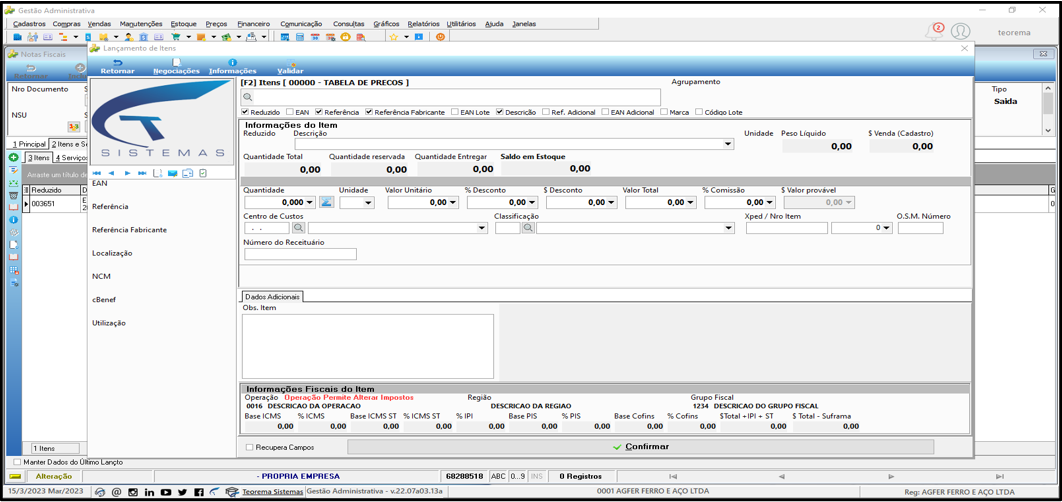
Task: Select the Dados Adicionais tab
Action: click(x=272, y=296)
